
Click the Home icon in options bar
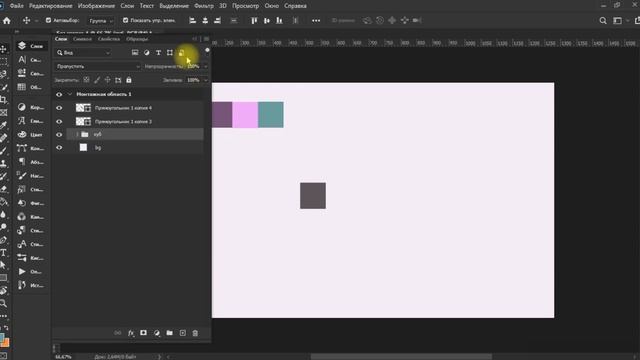7,20
